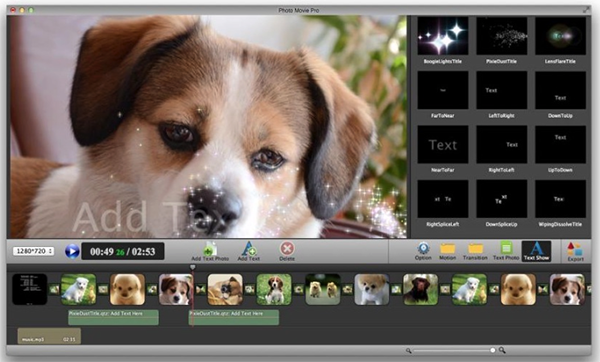Select the two puppies on grass photo
Image resolution: width=600 pixels, height=362 pixels.
pos(323,289)
